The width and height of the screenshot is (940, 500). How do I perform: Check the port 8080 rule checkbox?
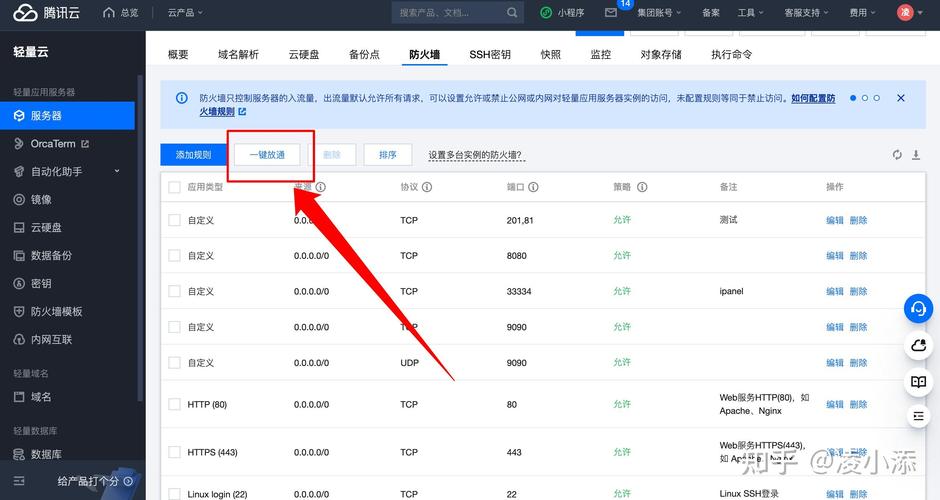click(174, 255)
